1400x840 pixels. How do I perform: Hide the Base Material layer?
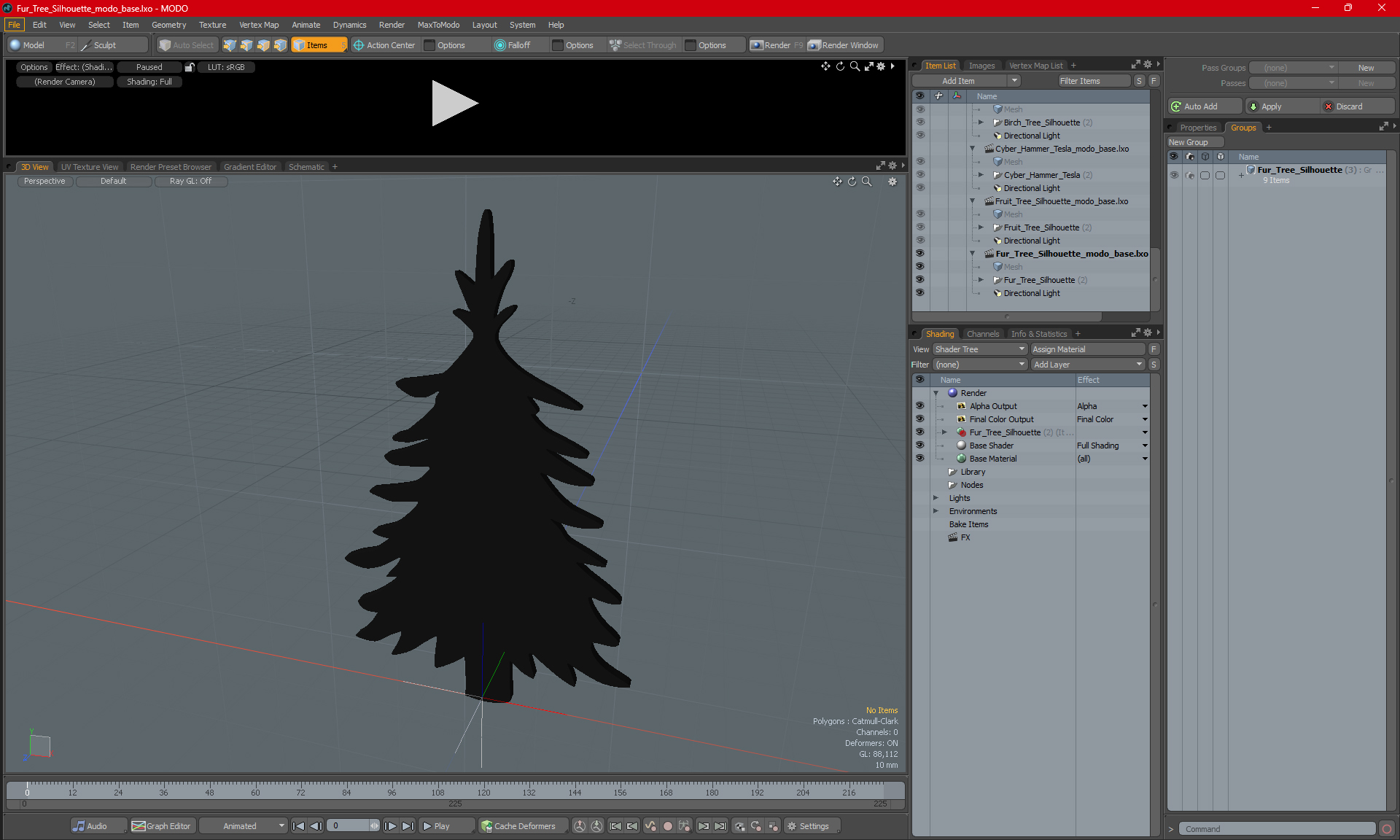pos(919,459)
